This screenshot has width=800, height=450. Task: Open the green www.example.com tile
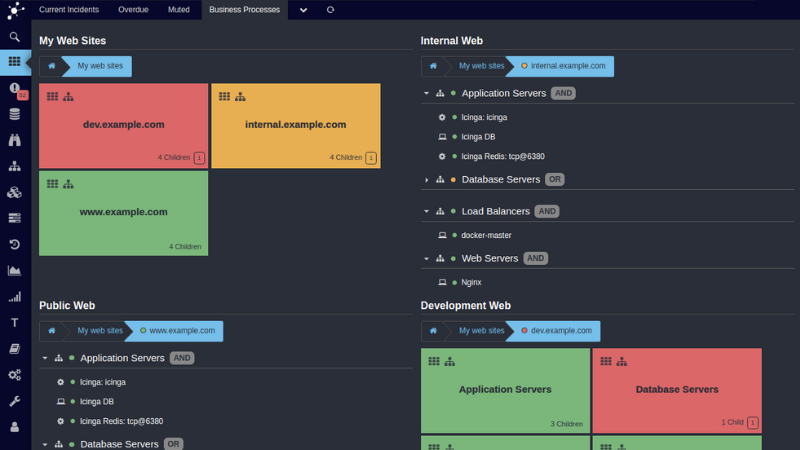(x=123, y=213)
